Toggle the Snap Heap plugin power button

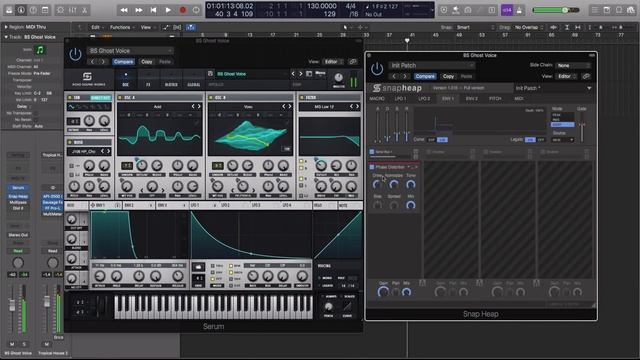click(377, 69)
